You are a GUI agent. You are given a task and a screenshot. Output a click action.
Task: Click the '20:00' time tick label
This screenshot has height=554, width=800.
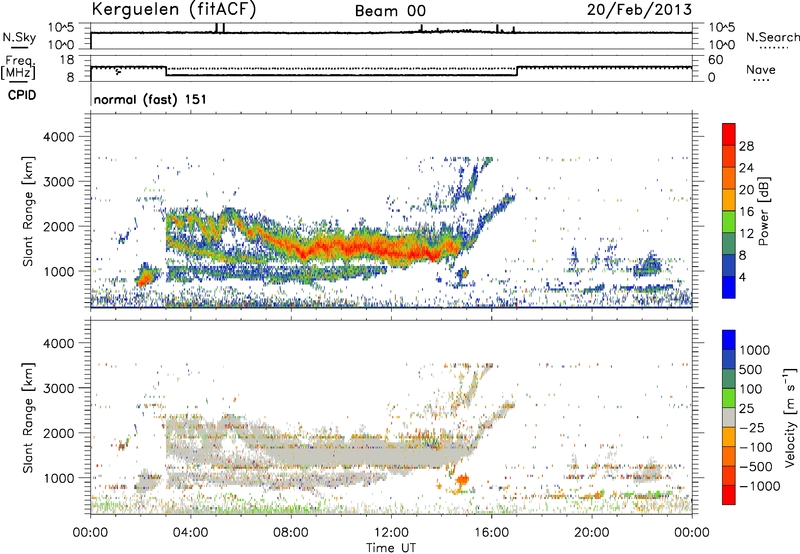click(x=591, y=533)
